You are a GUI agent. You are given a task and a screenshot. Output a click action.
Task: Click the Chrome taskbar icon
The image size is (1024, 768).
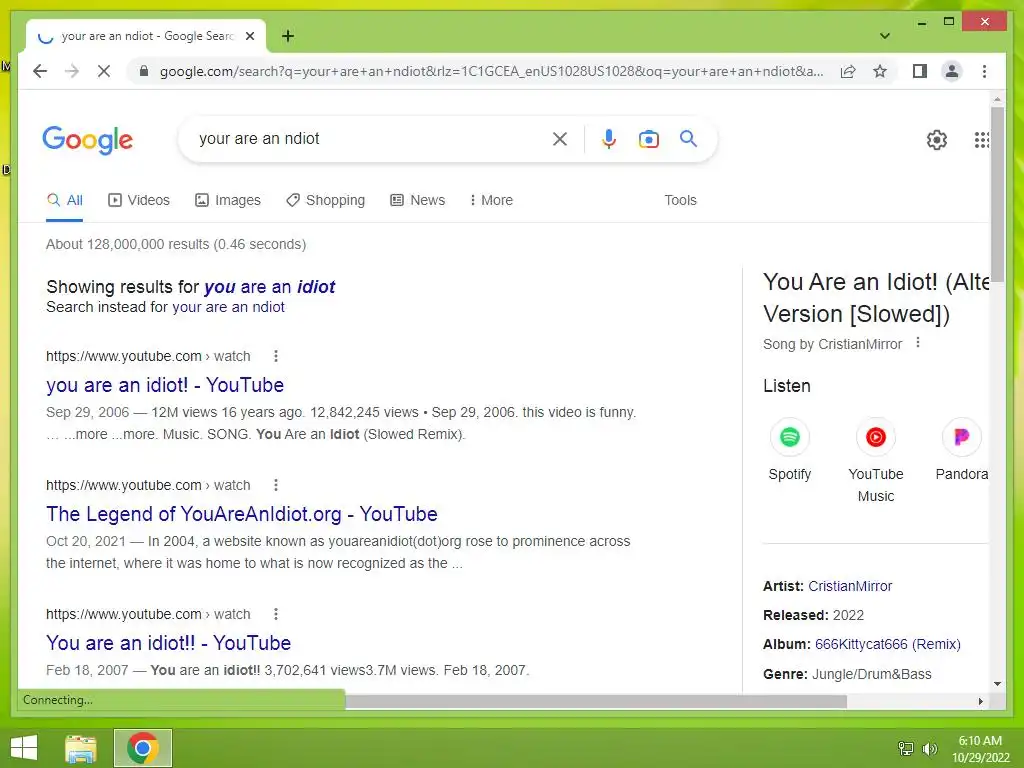point(142,748)
